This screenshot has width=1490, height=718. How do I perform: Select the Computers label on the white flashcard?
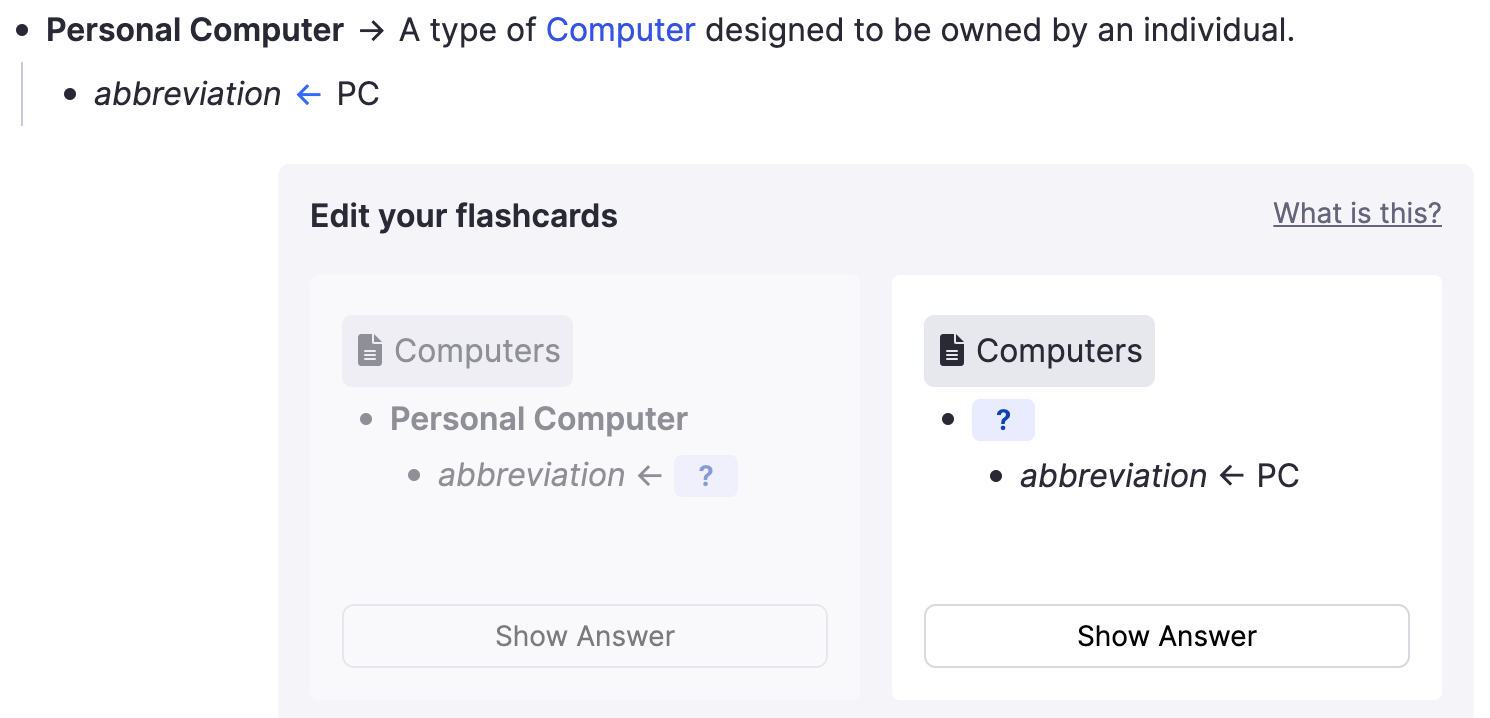tap(1059, 351)
